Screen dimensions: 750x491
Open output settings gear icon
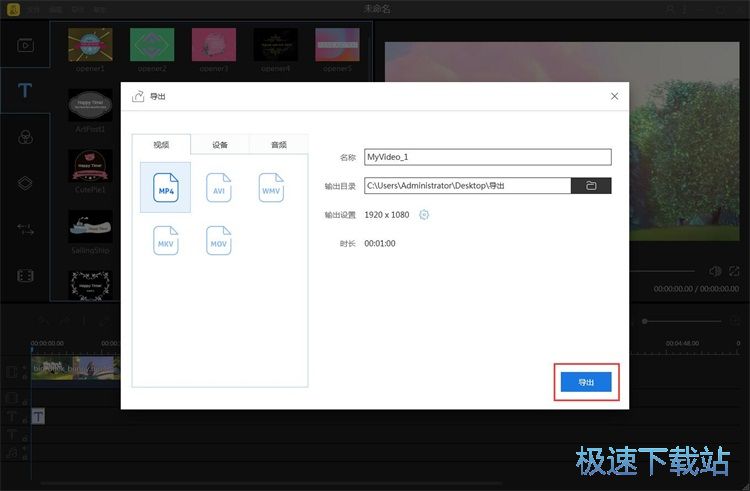click(424, 215)
